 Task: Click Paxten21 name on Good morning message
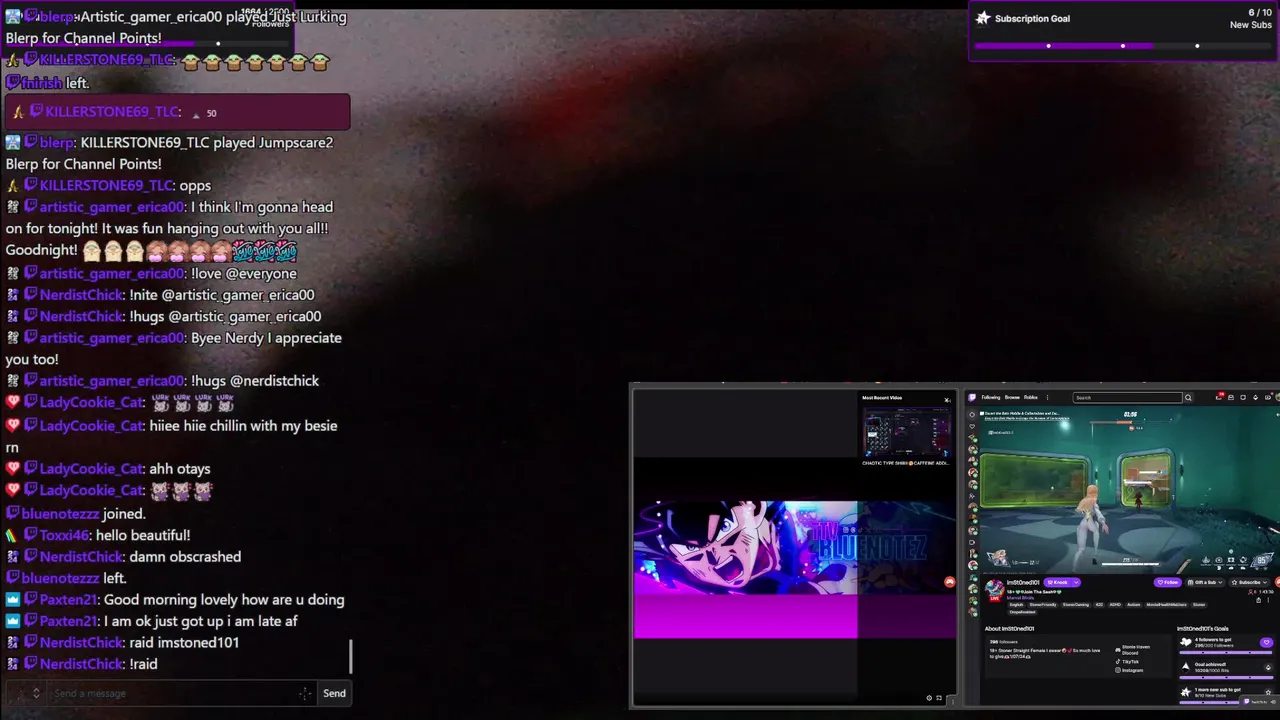(x=69, y=600)
